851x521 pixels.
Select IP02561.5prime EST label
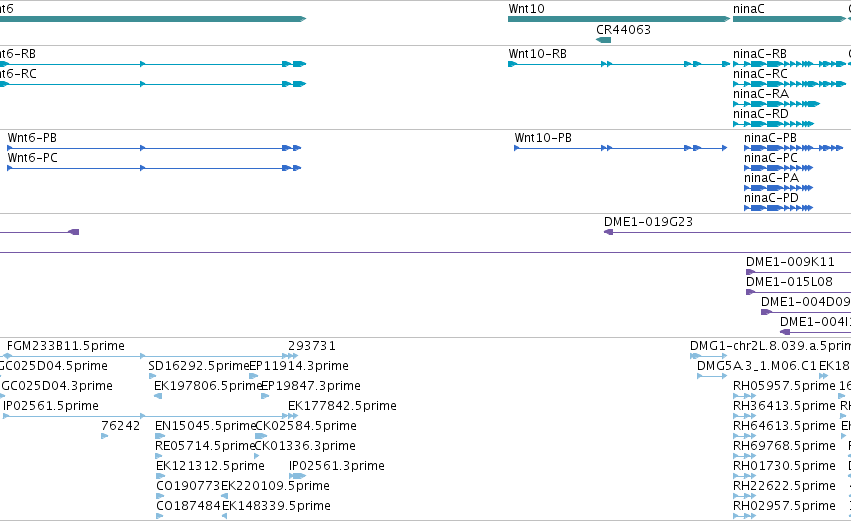[x=51, y=406]
